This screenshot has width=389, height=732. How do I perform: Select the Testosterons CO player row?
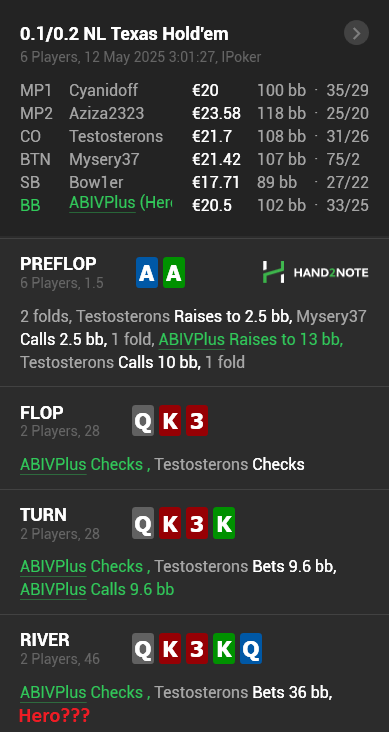click(194, 136)
